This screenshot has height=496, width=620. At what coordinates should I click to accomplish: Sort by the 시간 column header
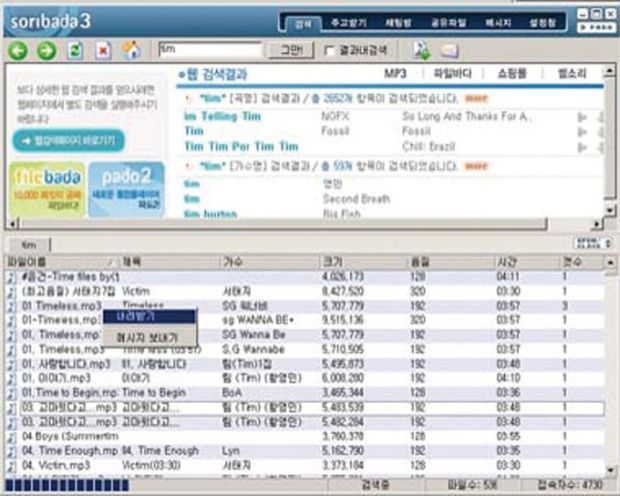527,262
